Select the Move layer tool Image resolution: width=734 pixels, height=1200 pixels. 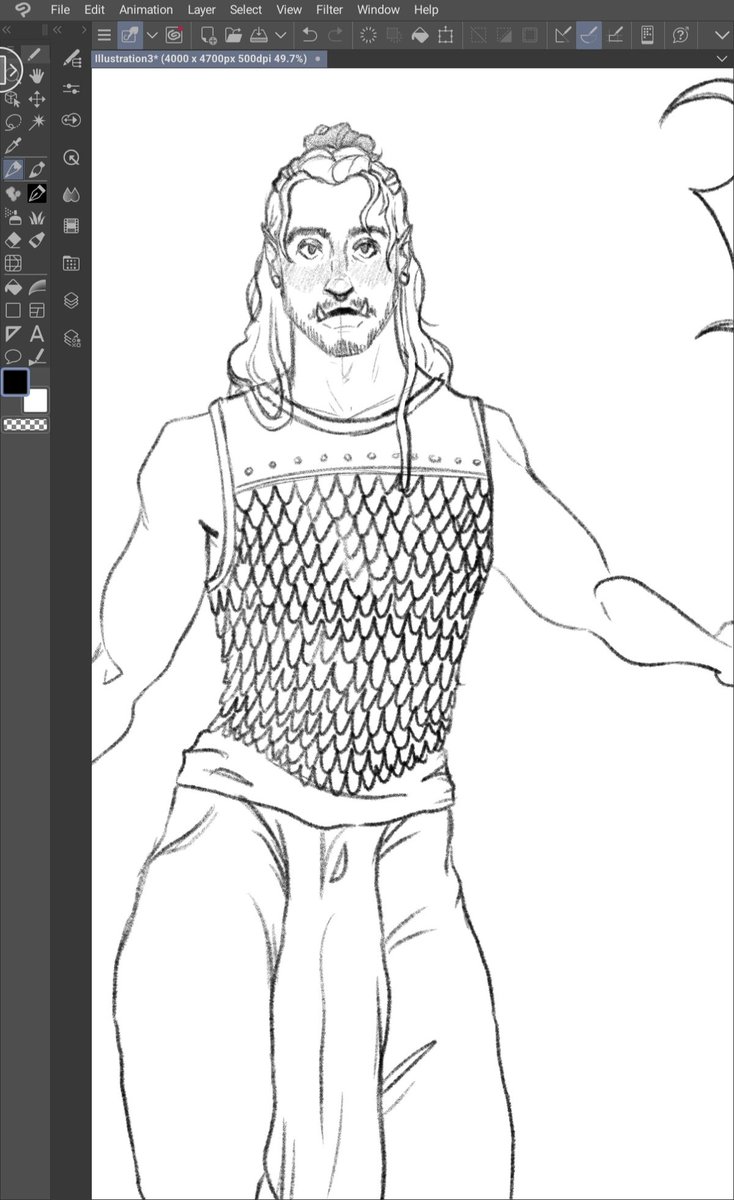[37, 98]
